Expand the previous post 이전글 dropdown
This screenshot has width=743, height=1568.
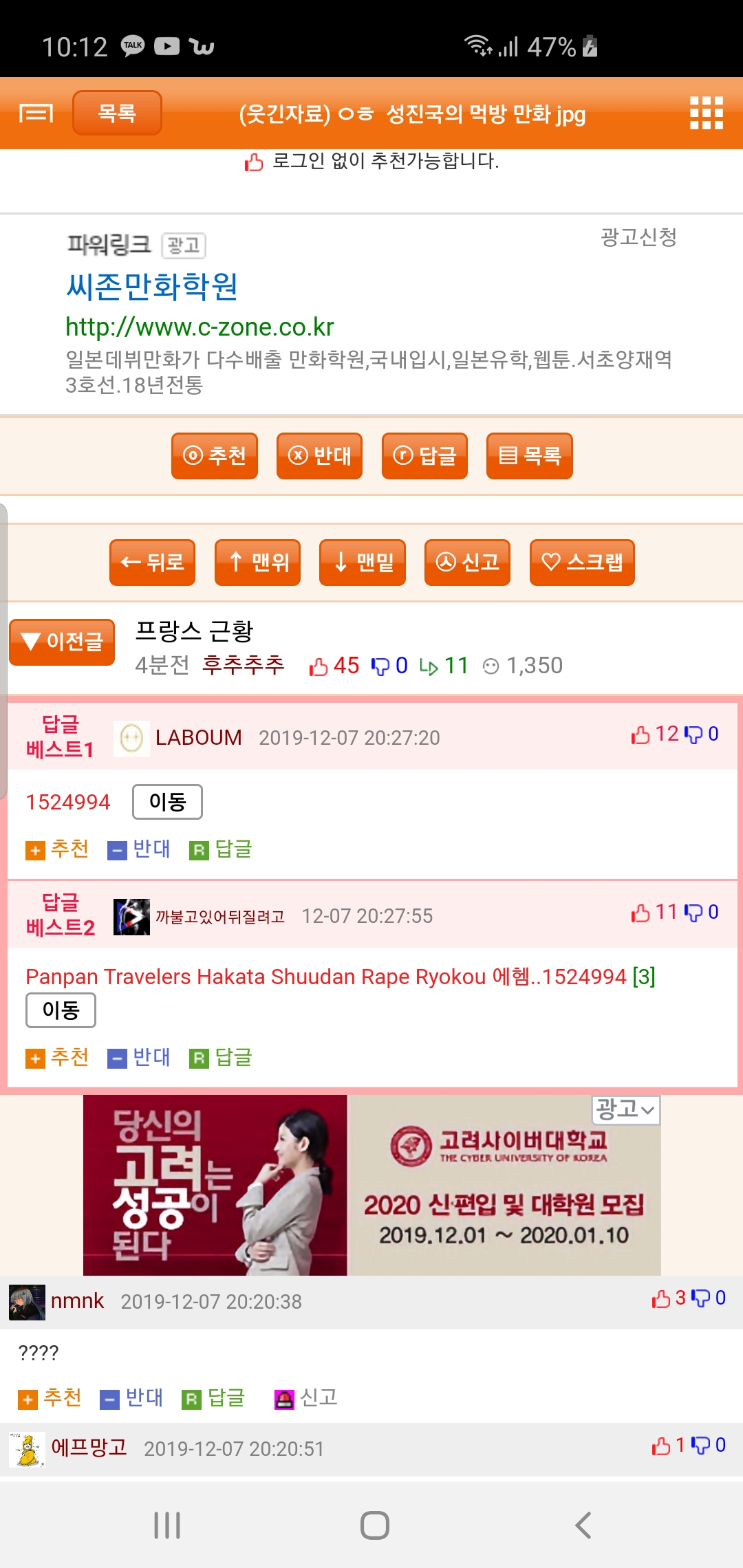click(x=62, y=642)
